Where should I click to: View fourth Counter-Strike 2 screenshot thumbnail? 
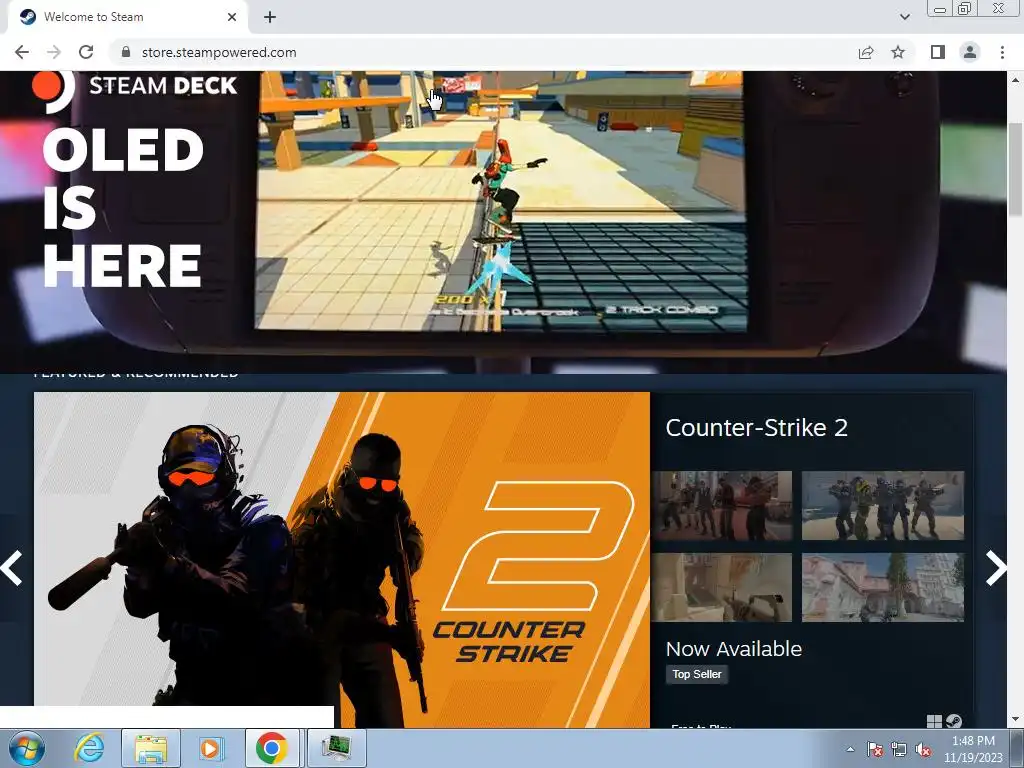882,587
